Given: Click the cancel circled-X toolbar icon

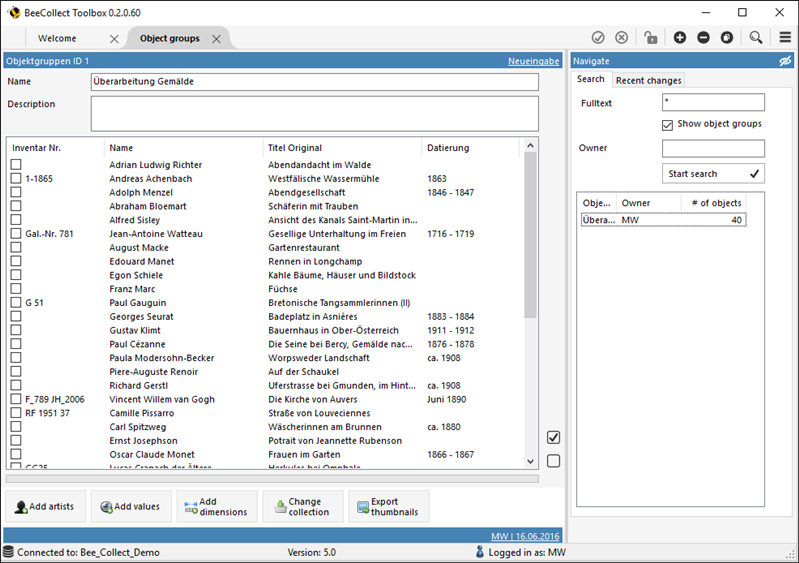Looking at the screenshot, I should click(621, 38).
